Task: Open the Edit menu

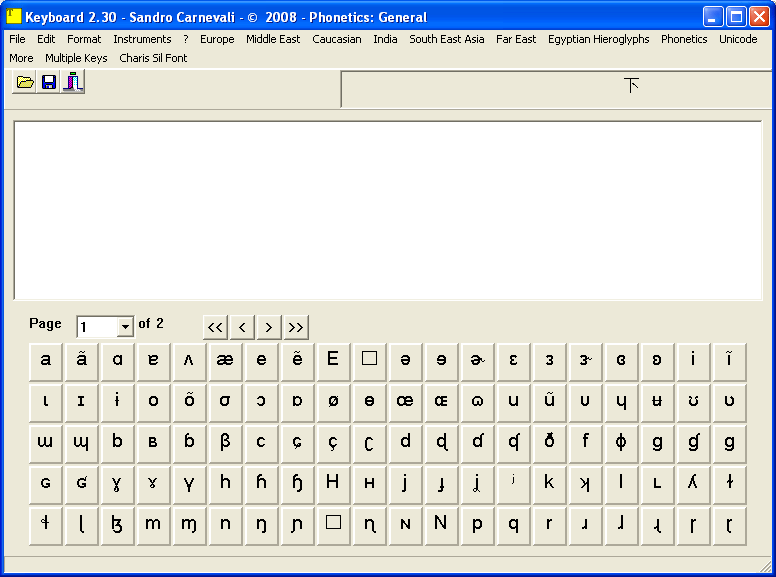Action: [46, 39]
